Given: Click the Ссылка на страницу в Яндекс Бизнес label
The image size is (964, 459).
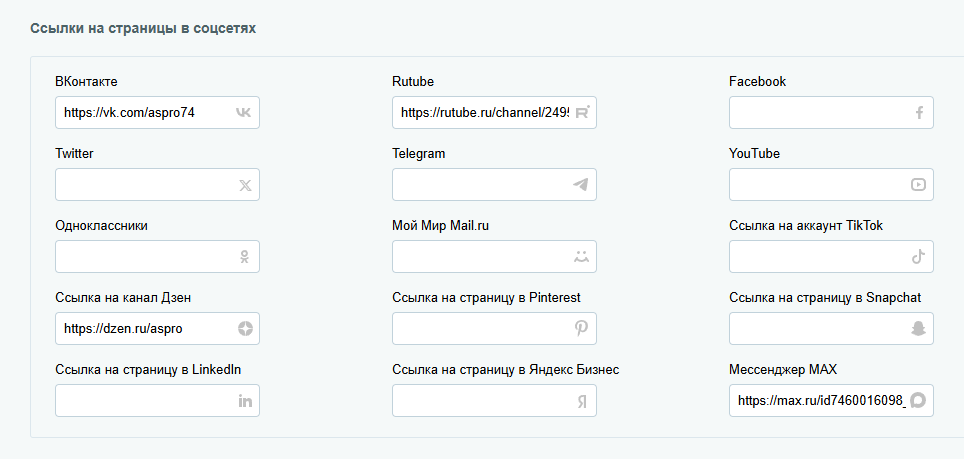Looking at the screenshot, I should click(505, 370).
